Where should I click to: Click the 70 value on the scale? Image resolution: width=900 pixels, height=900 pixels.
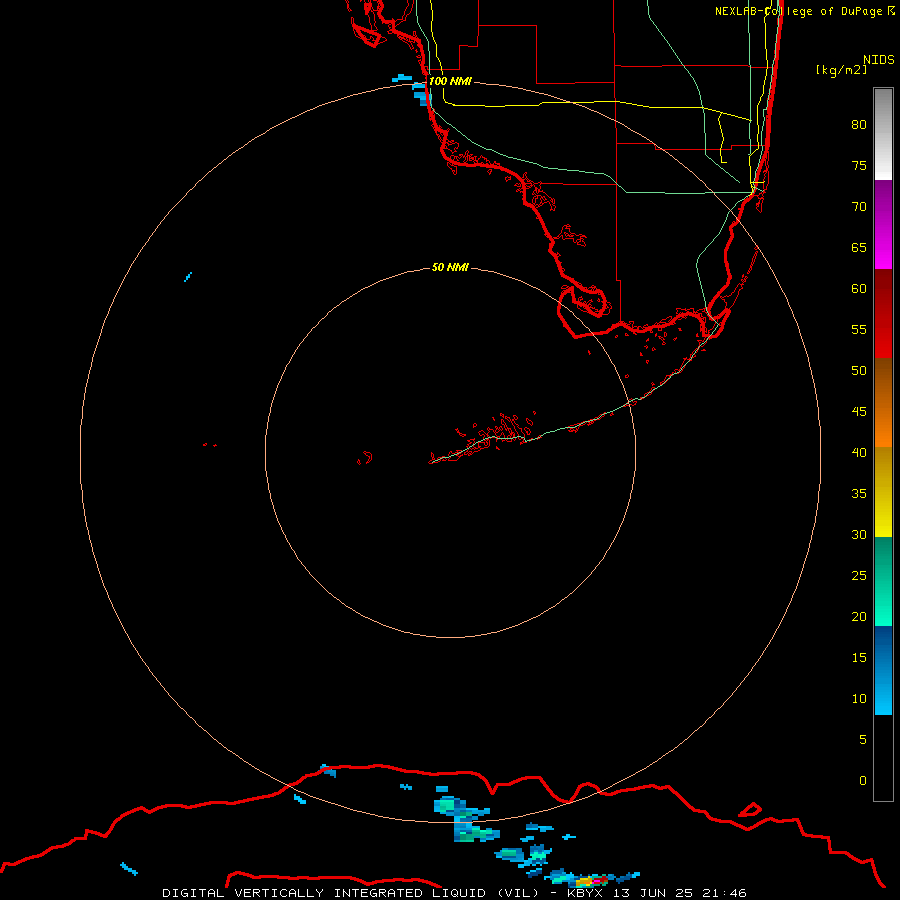coord(859,207)
